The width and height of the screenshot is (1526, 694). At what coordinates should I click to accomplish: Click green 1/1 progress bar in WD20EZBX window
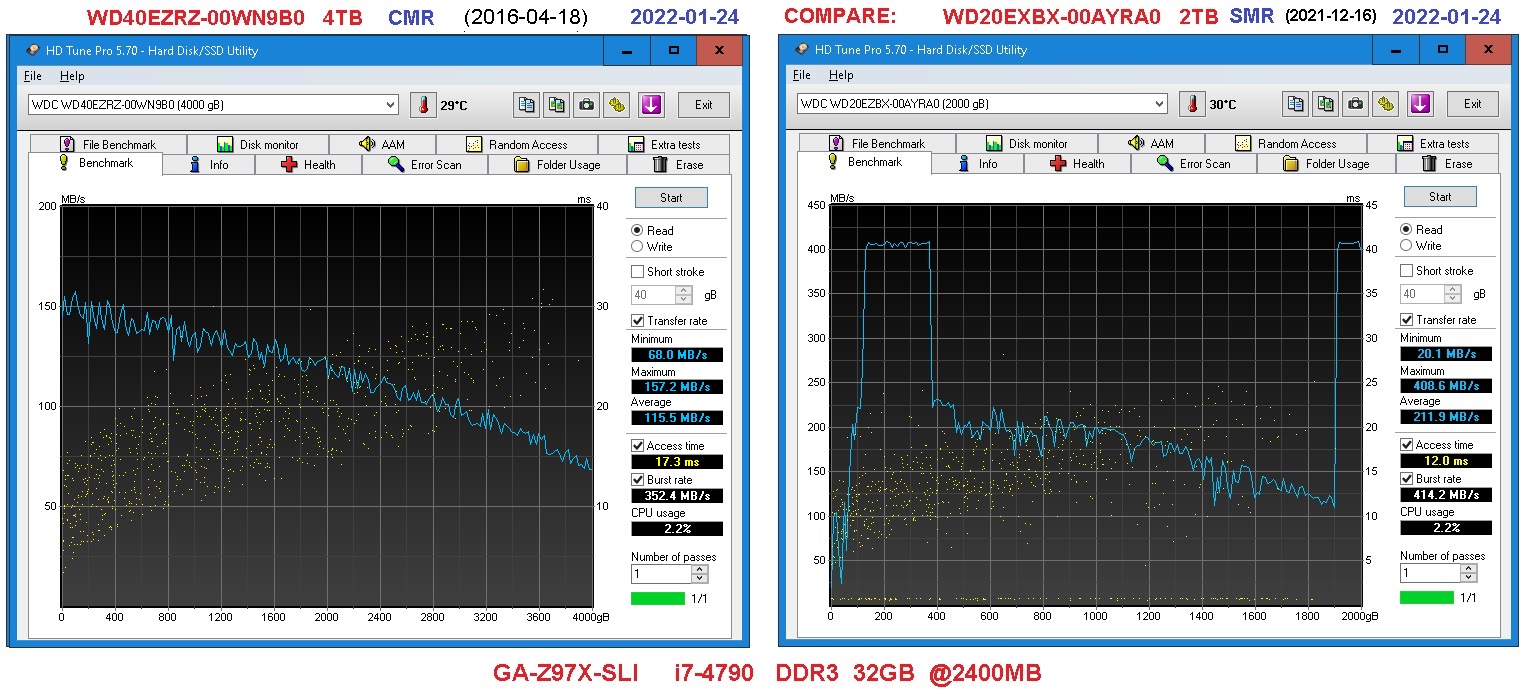coord(1427,598)
